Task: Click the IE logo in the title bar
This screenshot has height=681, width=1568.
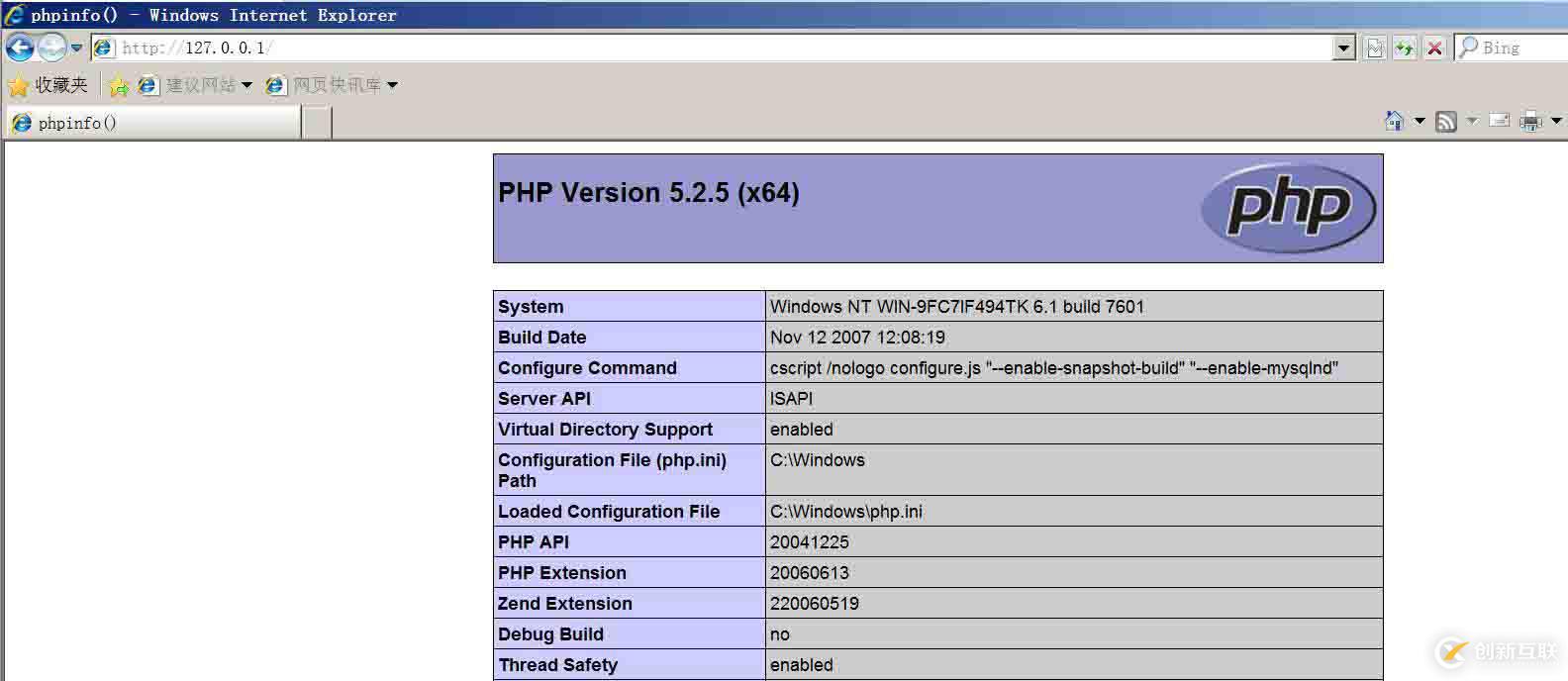Action: pos(14,14)
